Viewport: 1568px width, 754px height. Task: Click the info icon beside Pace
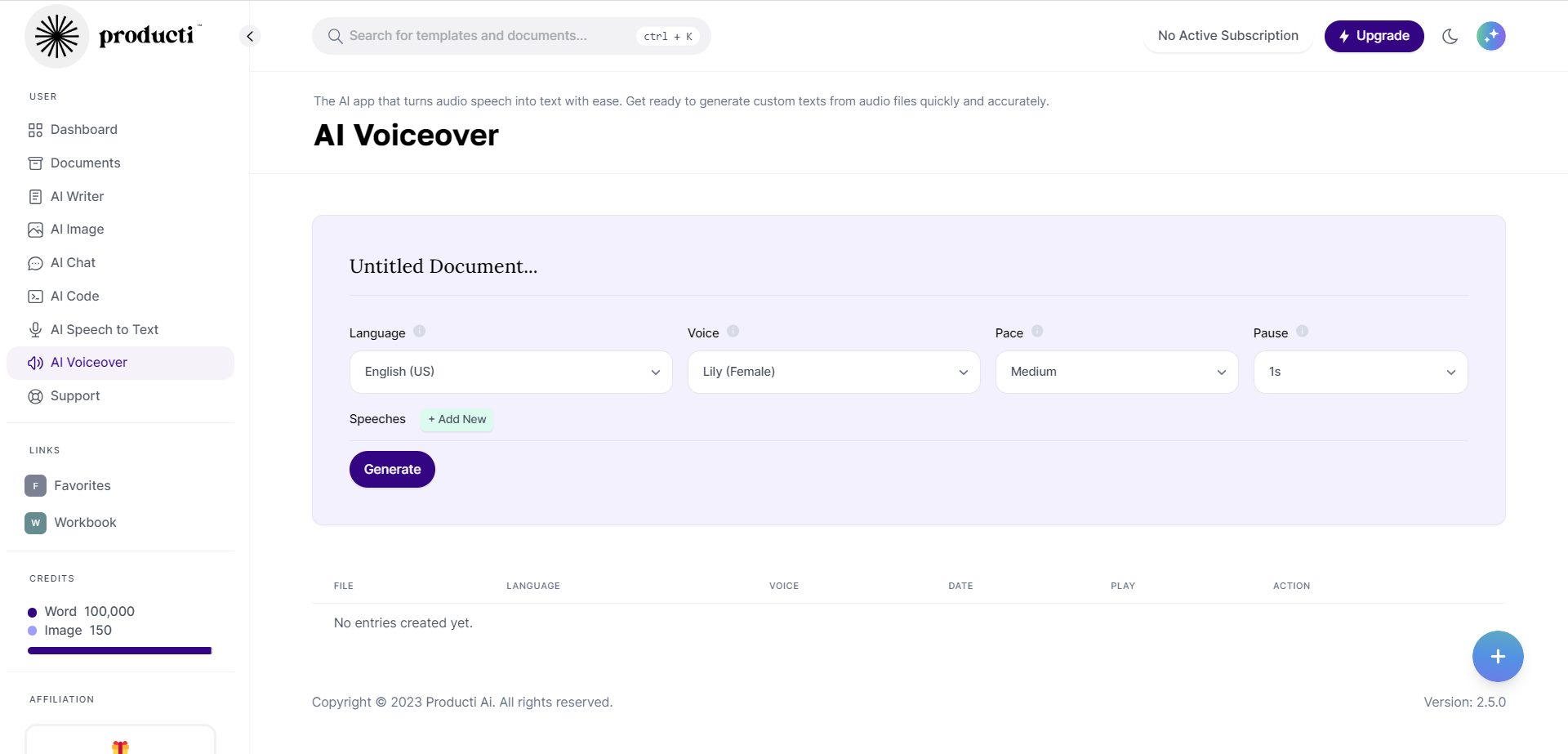tap(1036, 331)
